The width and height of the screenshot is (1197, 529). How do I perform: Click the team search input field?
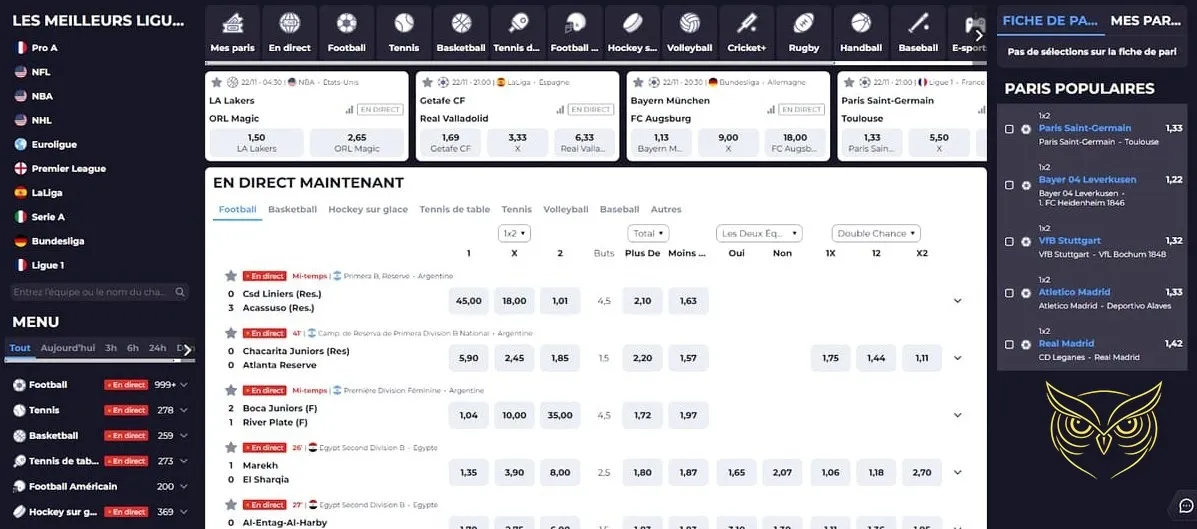tap(92, 292)
